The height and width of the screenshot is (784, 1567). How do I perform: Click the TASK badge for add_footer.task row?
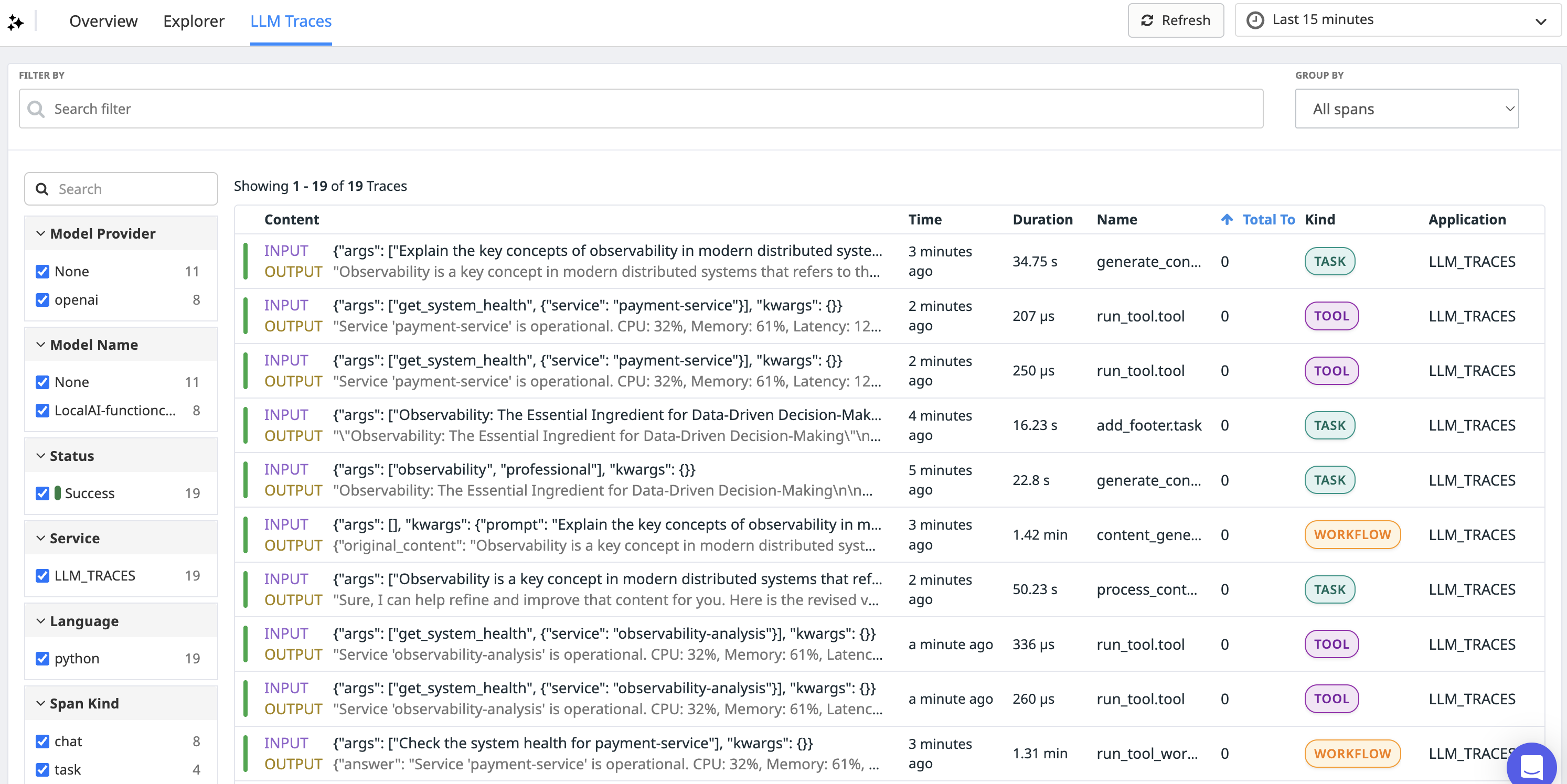(x=1329, y=425)
